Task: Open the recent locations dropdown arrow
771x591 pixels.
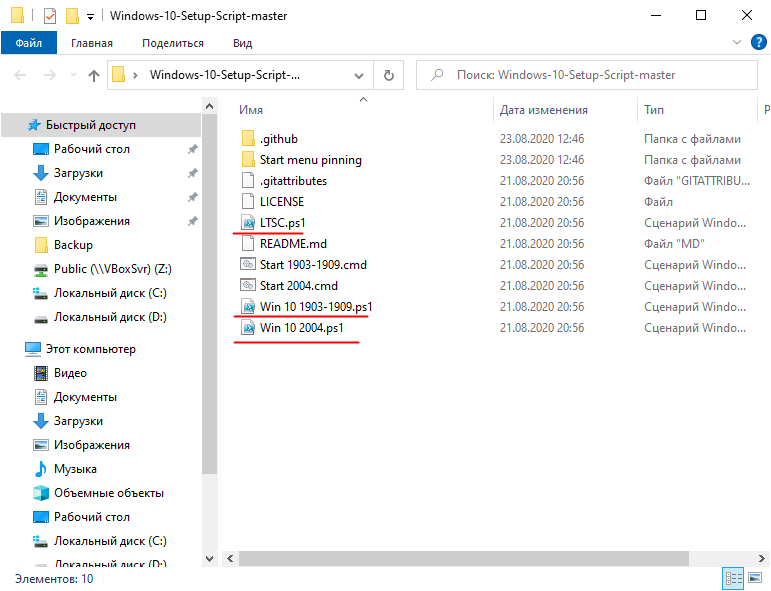Action: (73, 75)
